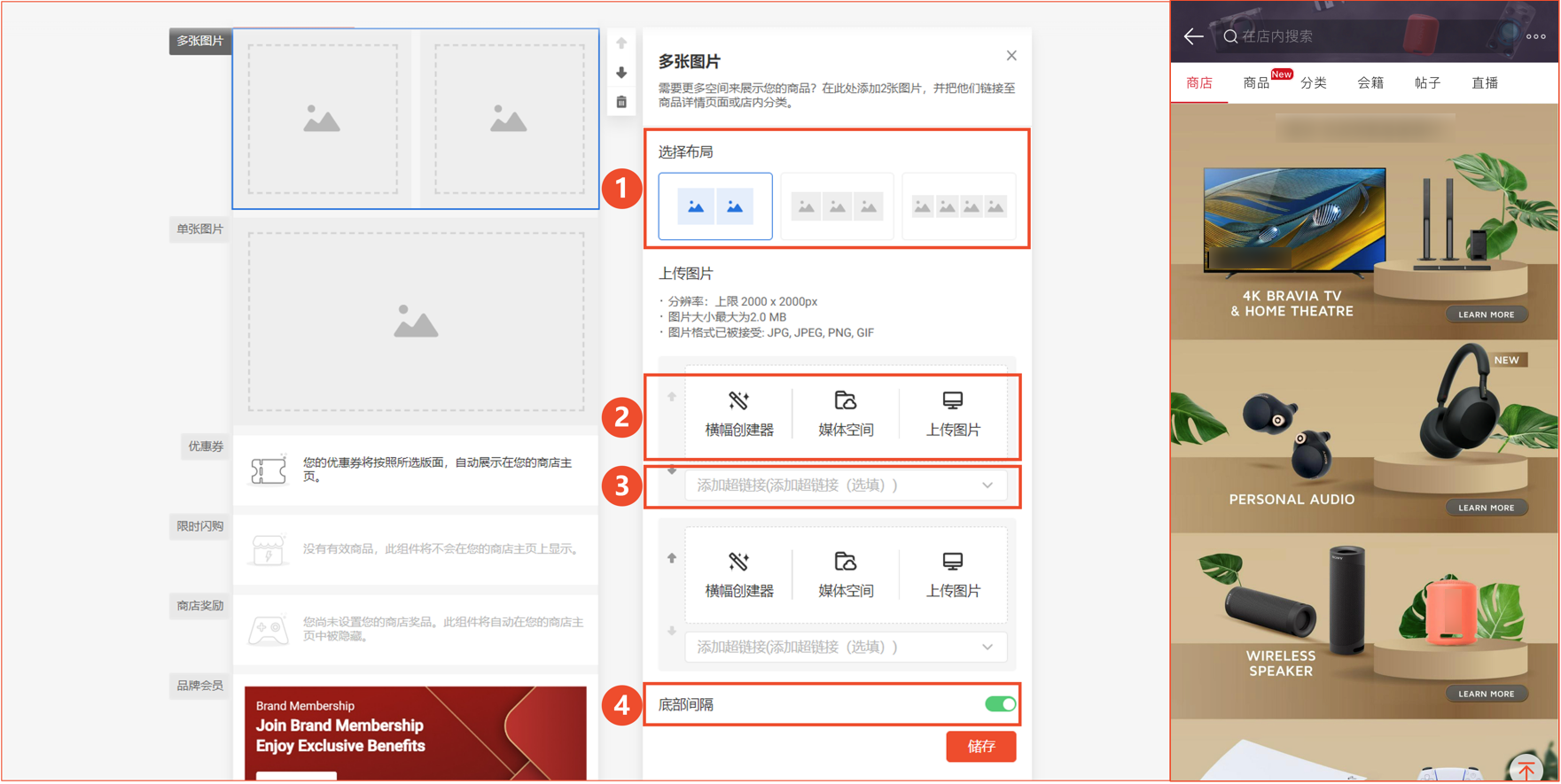Click the 优惠券 component label
The image size is (1561, 784).
tap(206, 446)
